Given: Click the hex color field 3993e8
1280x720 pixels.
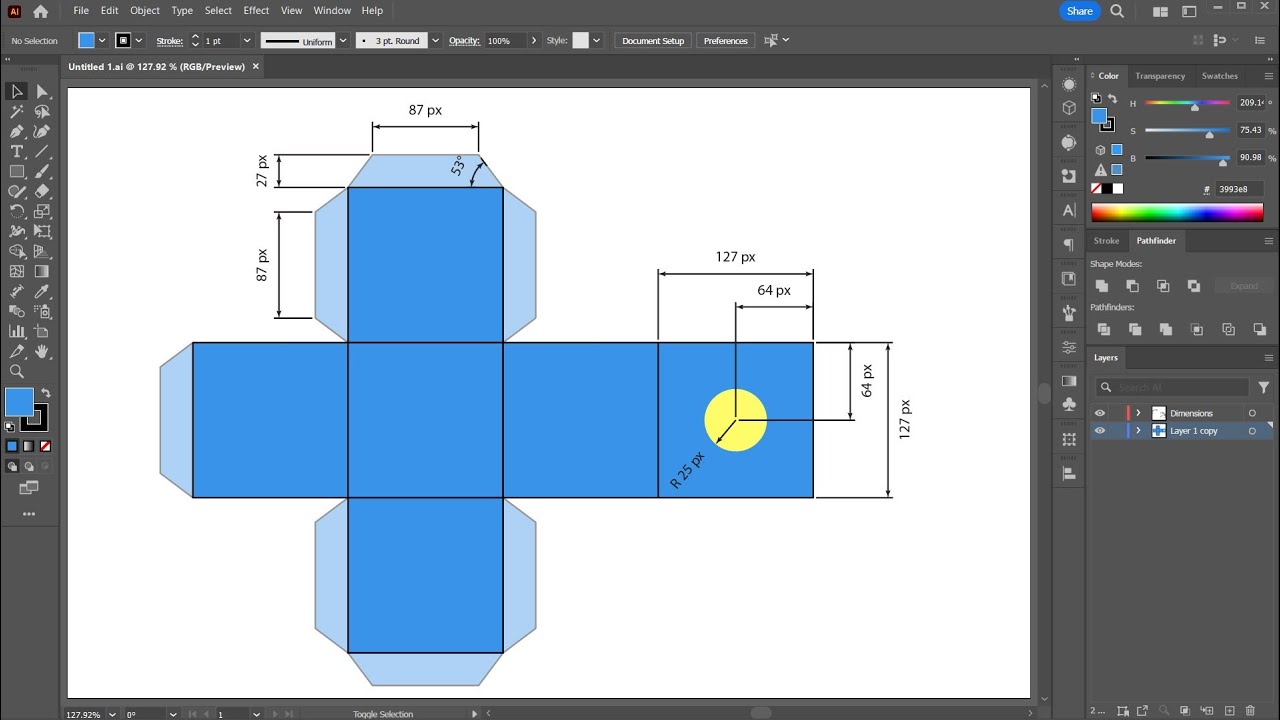Looking at the screenshot, I should [x=1240, y=189].
